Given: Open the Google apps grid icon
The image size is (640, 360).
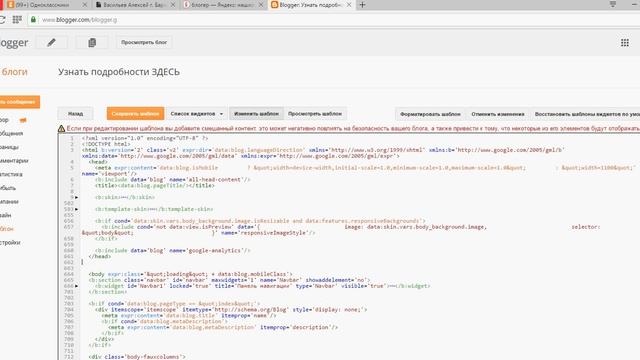Looking at the screenshot, I should click(624, 43).
